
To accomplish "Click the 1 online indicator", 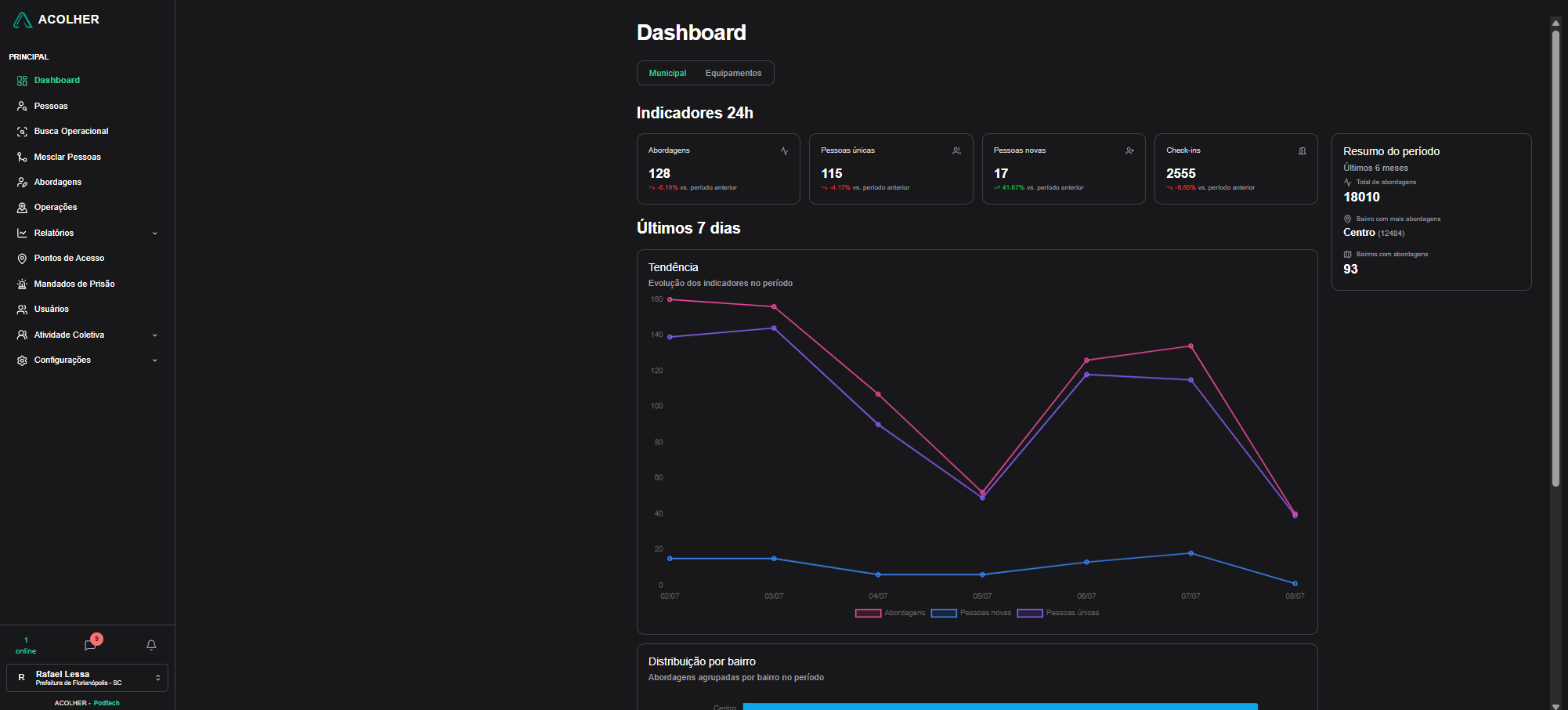I will click(26, 645).
